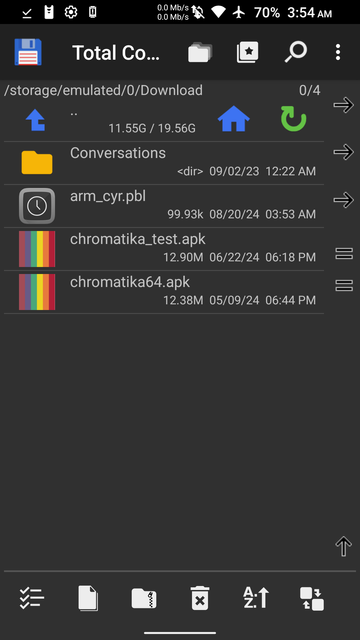360x640 pixels.
Task: Tap the copy/move file icon
Action: [88, 598]
